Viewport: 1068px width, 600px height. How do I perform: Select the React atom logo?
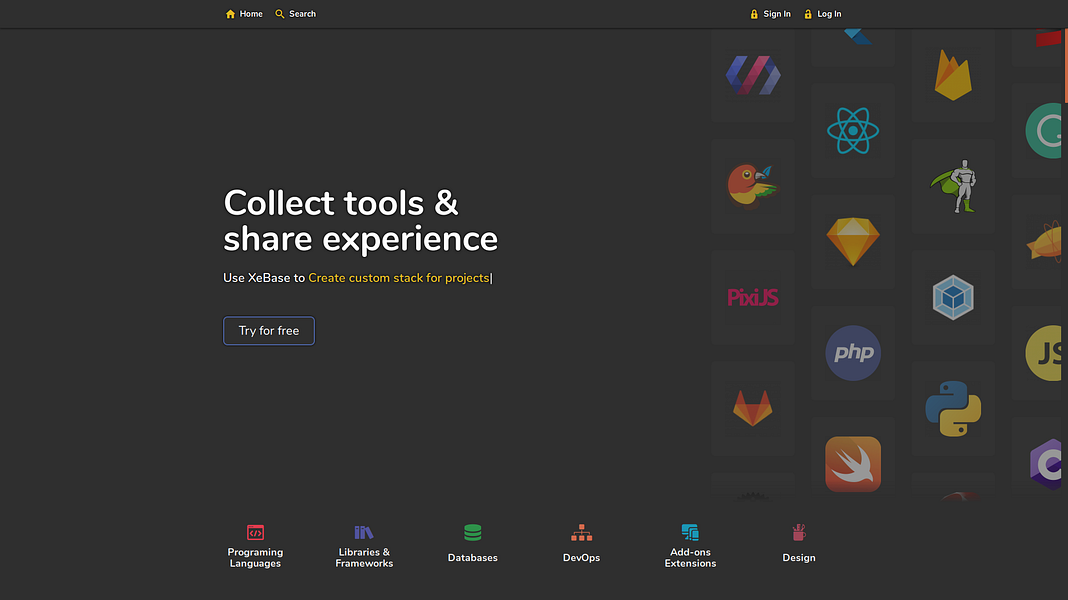tap(853, 131)
